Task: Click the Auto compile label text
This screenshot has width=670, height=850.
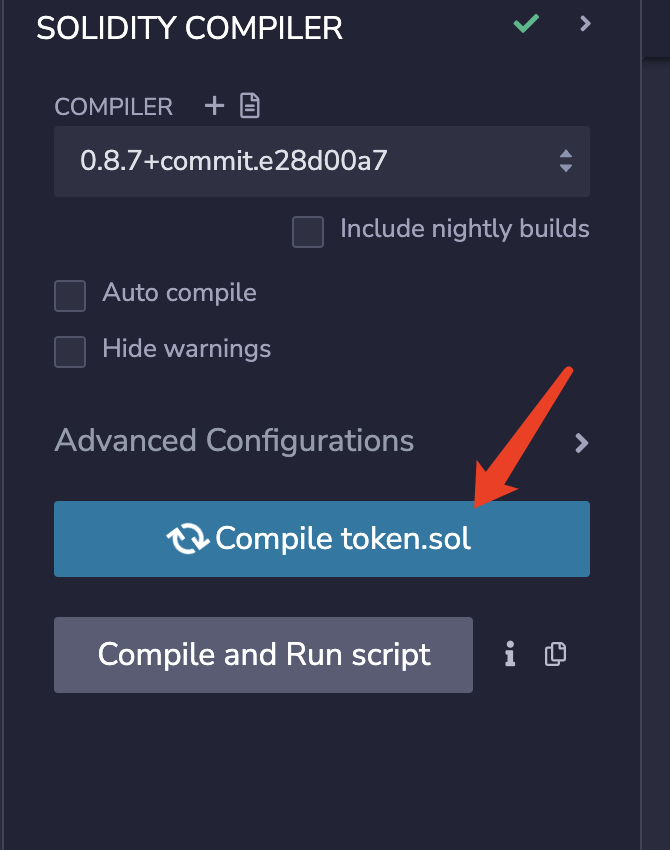Action: (179, 293)
